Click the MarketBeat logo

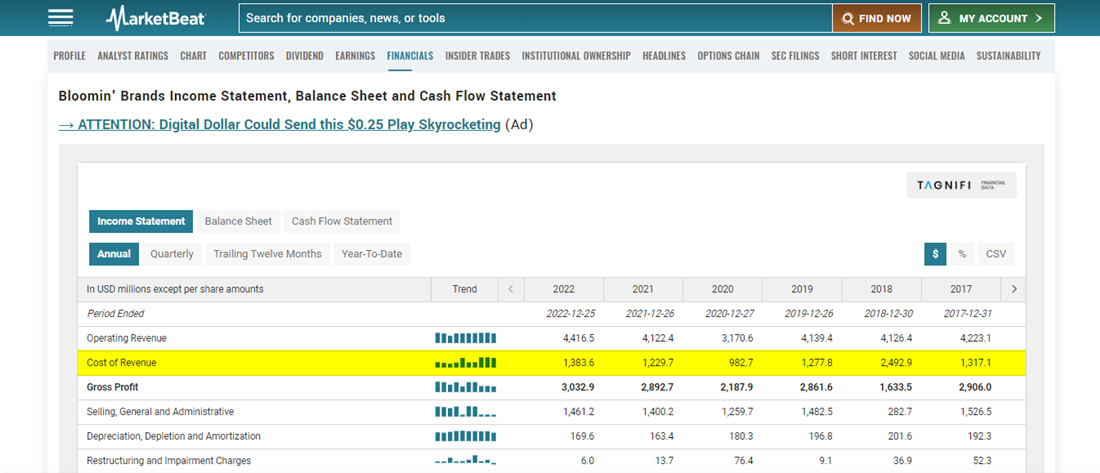[155, 18]
